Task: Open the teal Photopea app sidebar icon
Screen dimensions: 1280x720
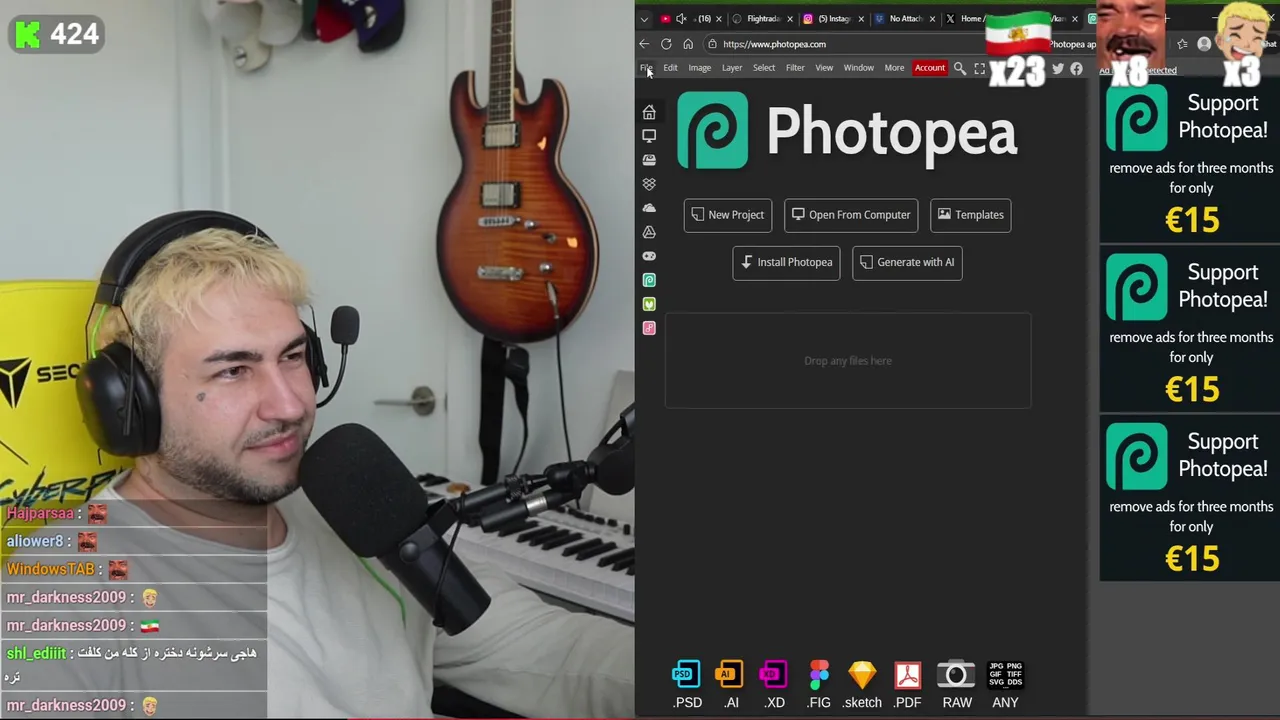Action: coord(649,280)
